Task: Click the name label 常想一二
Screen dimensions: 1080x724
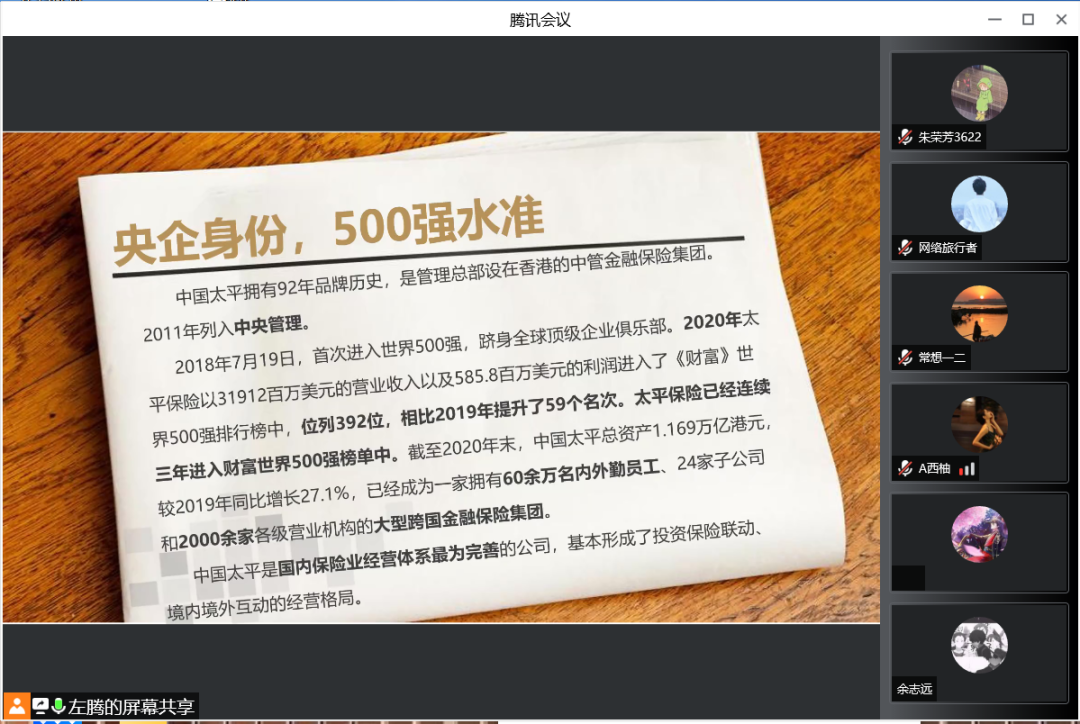Action: 942,358
